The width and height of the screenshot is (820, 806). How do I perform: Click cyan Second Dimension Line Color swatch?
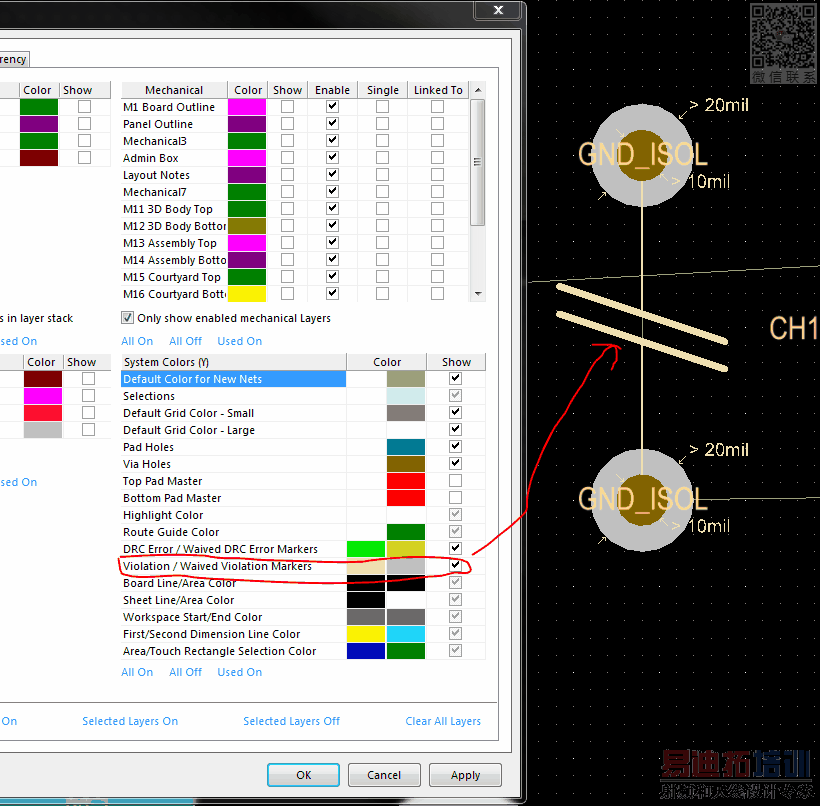[x=406, y=634]
